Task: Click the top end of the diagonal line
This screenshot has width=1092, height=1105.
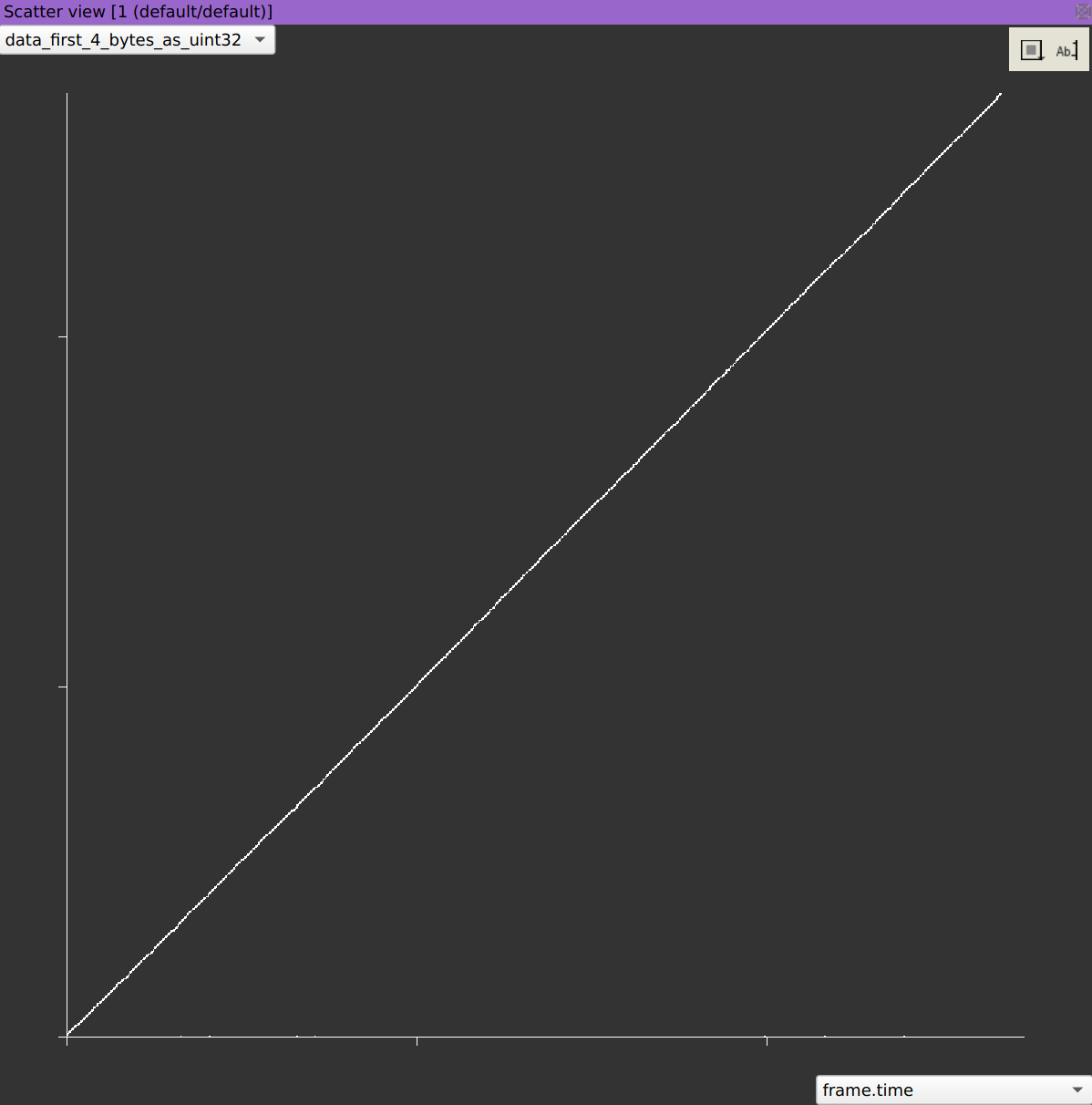Action: point(1000,94)
